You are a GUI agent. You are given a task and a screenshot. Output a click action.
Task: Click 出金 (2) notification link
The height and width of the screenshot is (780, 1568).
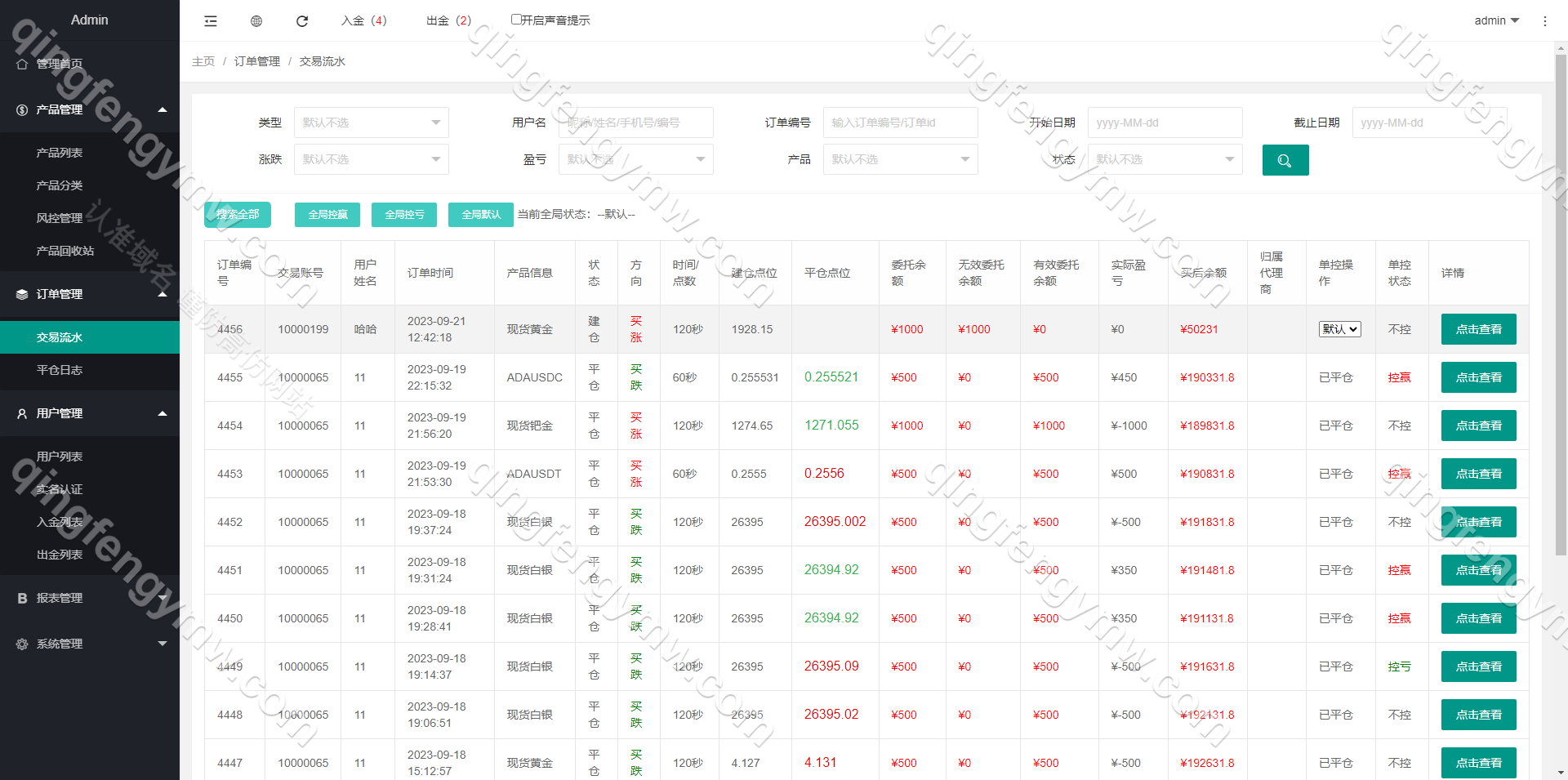click(x=449, y=20)
